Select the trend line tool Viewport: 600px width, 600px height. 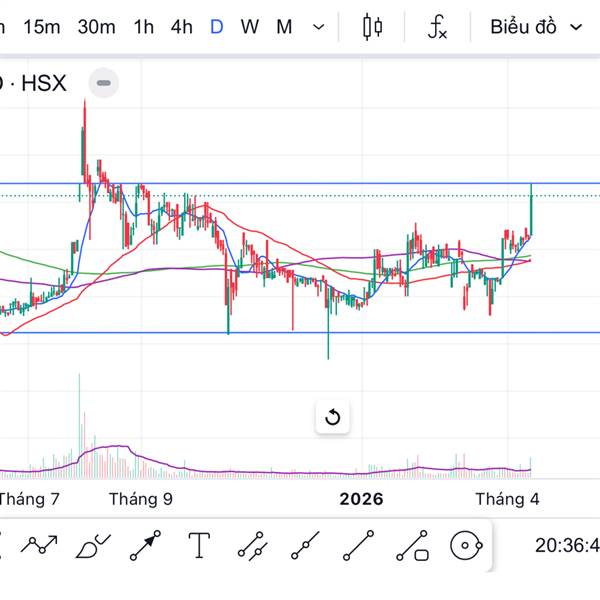359,545
